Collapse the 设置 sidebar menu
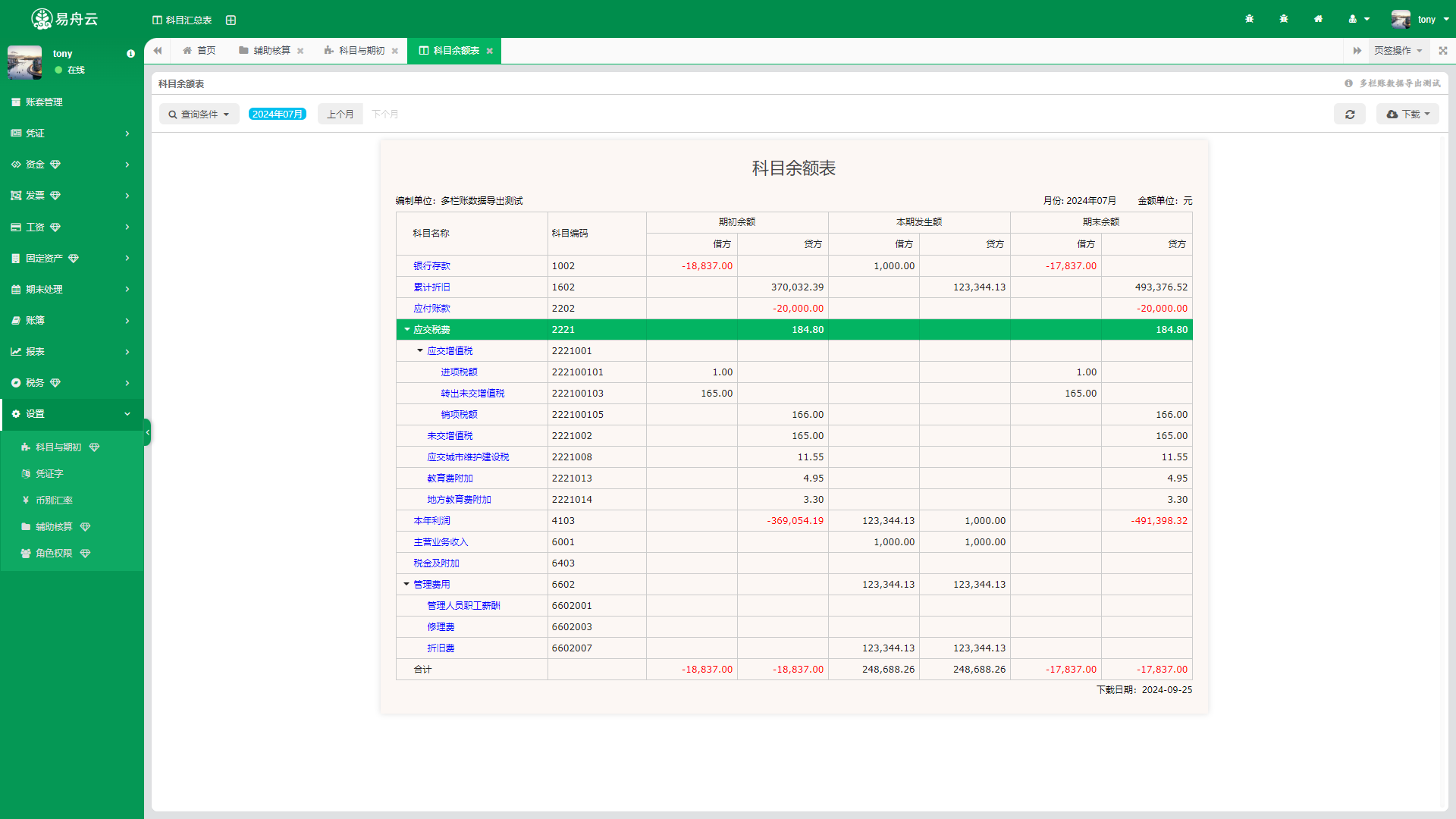Viewport: 1456px width, 819px height. 72,413
